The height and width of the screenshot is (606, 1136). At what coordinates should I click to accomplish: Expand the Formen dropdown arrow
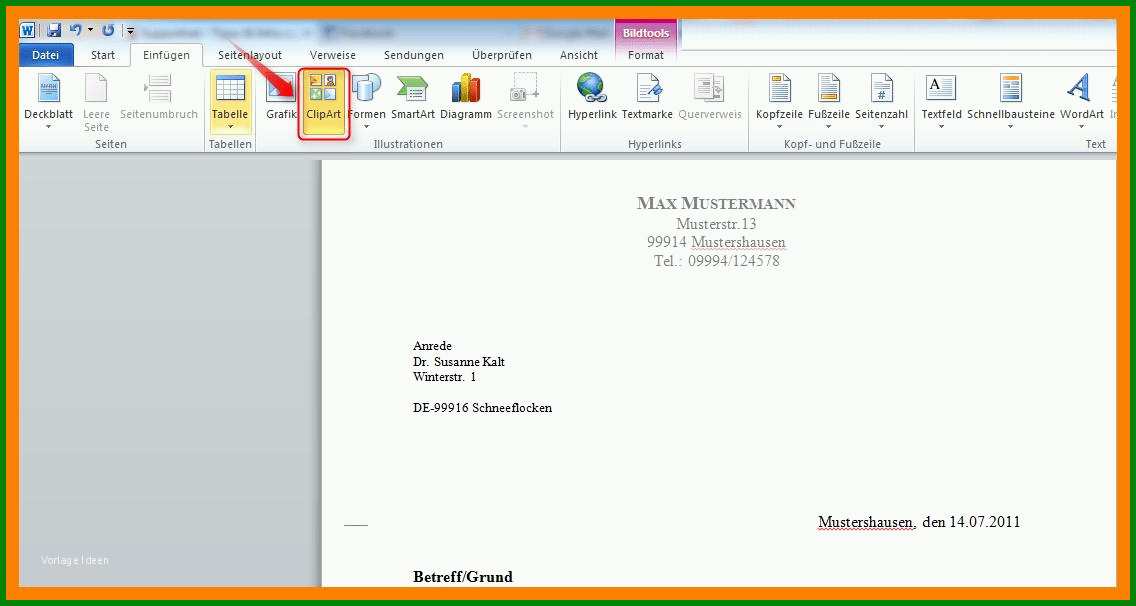[367, 127]
